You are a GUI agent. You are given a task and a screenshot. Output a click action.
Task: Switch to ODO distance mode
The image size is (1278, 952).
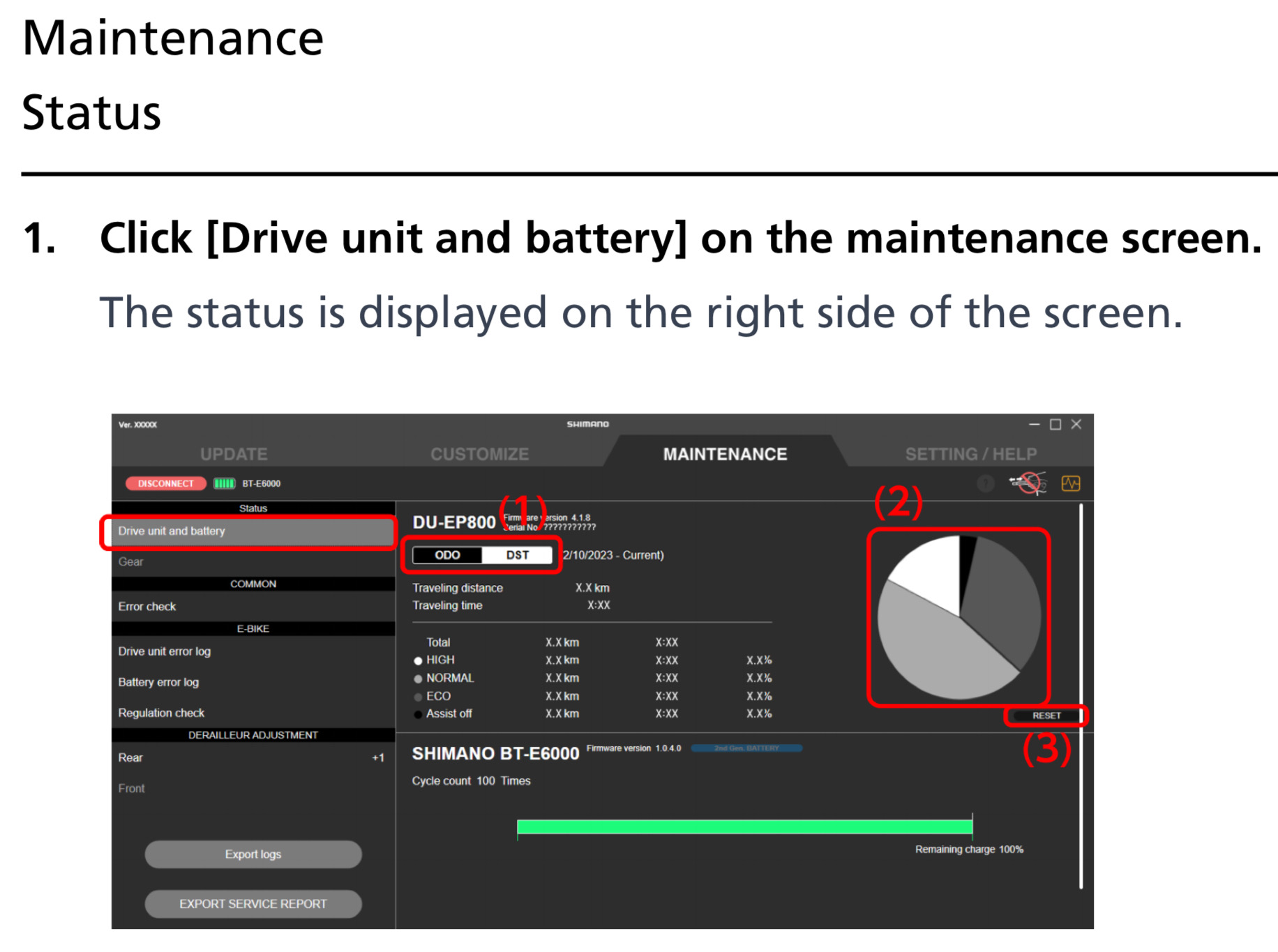pyautogui.click(x=447, y=555)
